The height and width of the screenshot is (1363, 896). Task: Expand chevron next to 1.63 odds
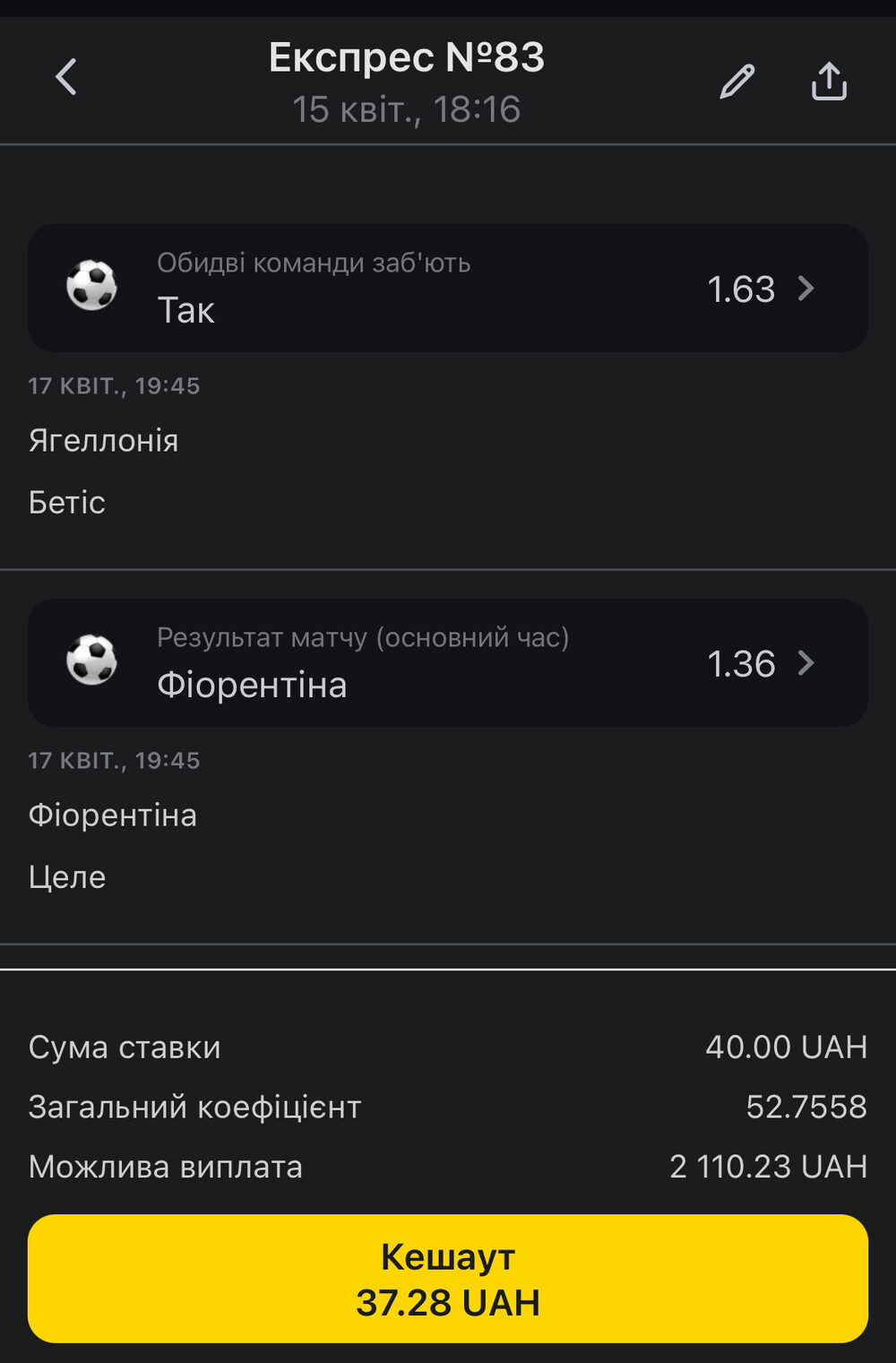pyautogui.click(x=806, y=289)
